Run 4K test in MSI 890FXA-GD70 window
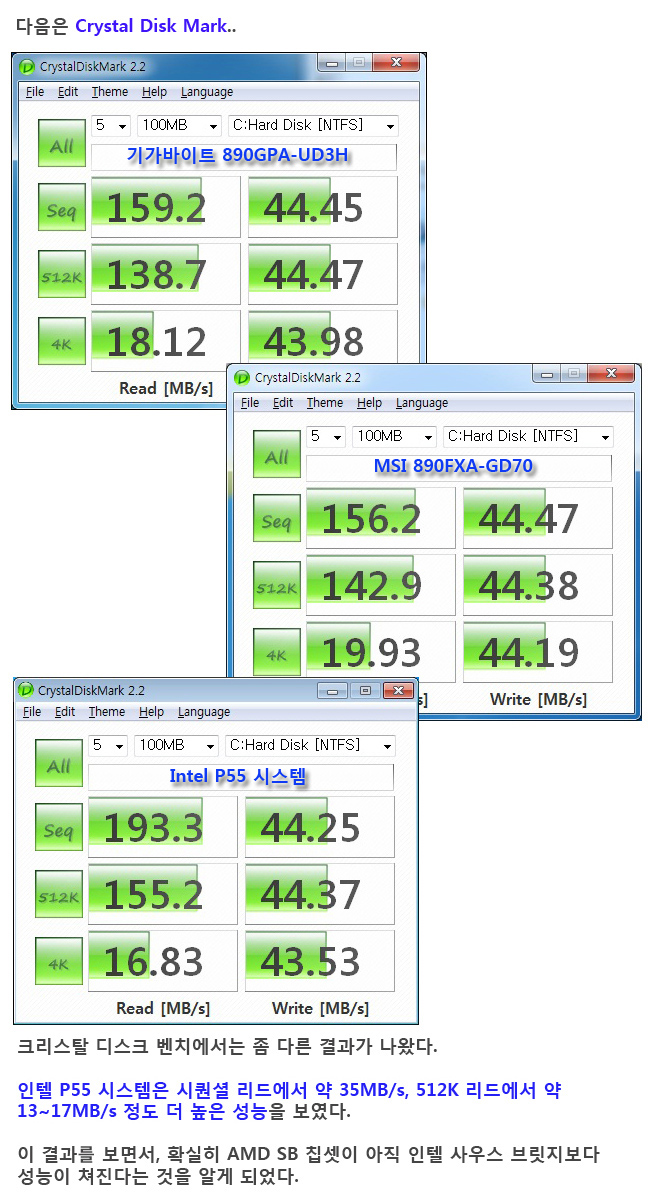 (277, 653)
